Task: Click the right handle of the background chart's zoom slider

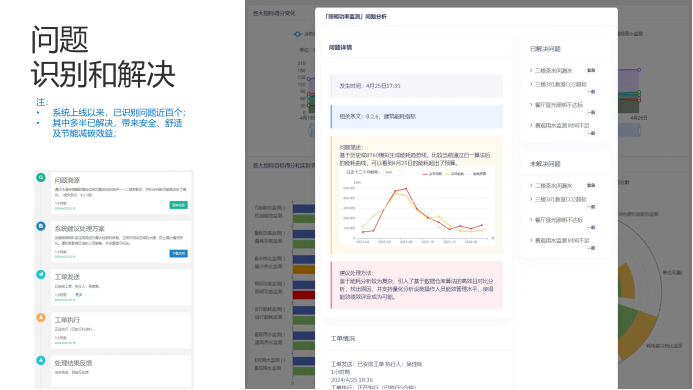Action: coord(639,131)
